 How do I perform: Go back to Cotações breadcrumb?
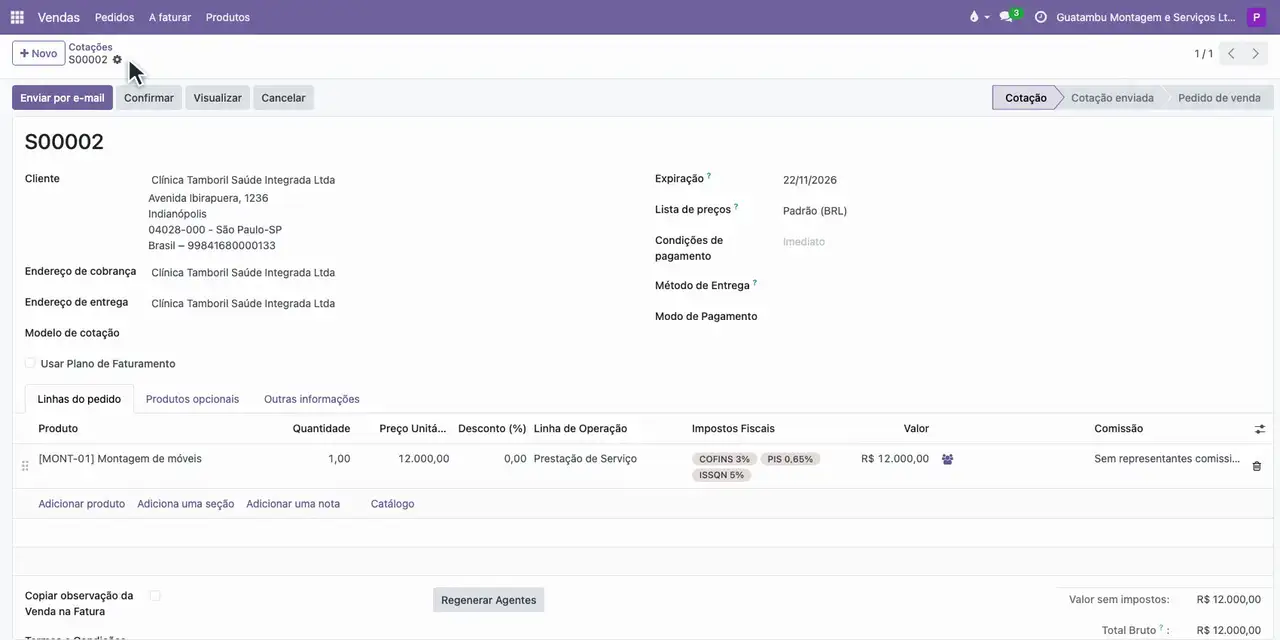pyautogui.click(x=90, y=47)
